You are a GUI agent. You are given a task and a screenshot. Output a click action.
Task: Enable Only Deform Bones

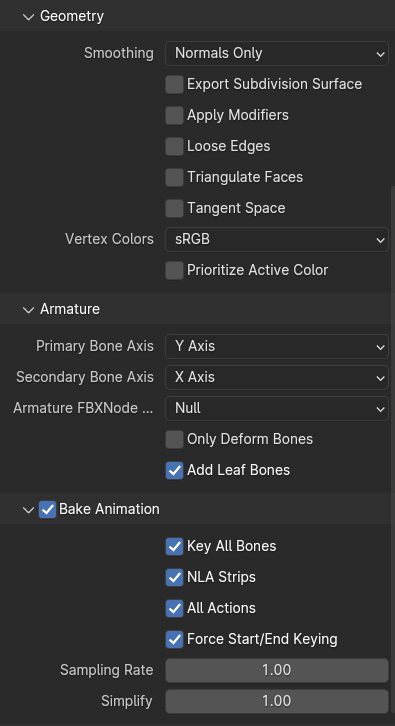click(175, 439)
